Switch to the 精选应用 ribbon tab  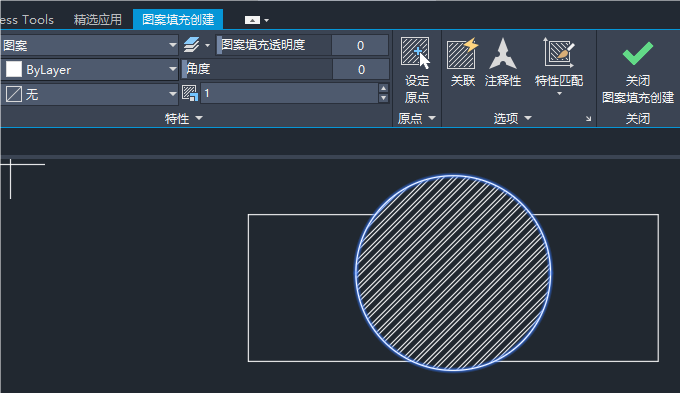[x=98, y=20]
